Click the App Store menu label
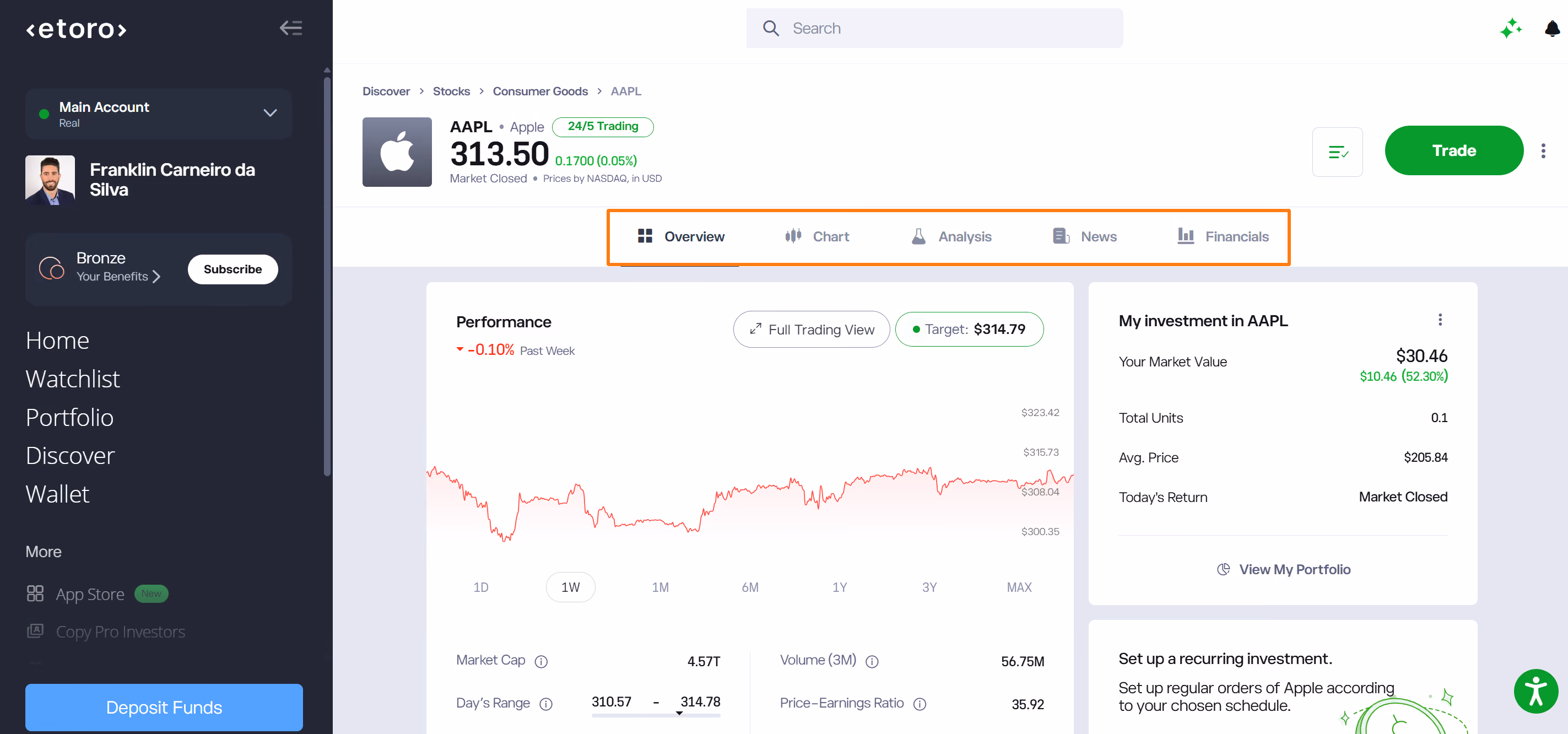This screenshot has height=734, width=1568. point(90,594)
